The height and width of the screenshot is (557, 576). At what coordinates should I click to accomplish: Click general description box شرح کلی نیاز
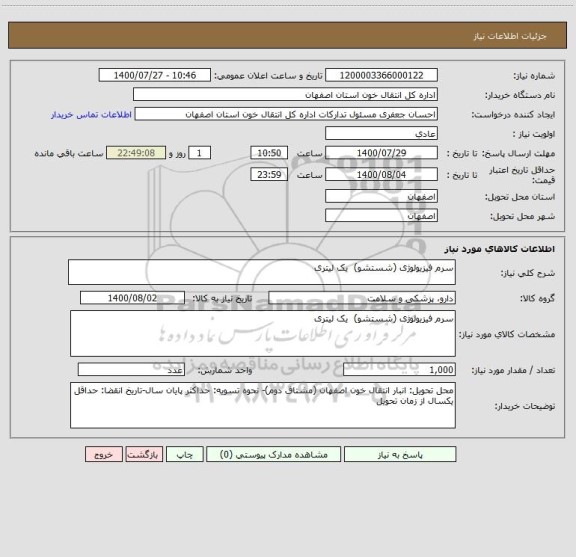(x=262, y=272)
